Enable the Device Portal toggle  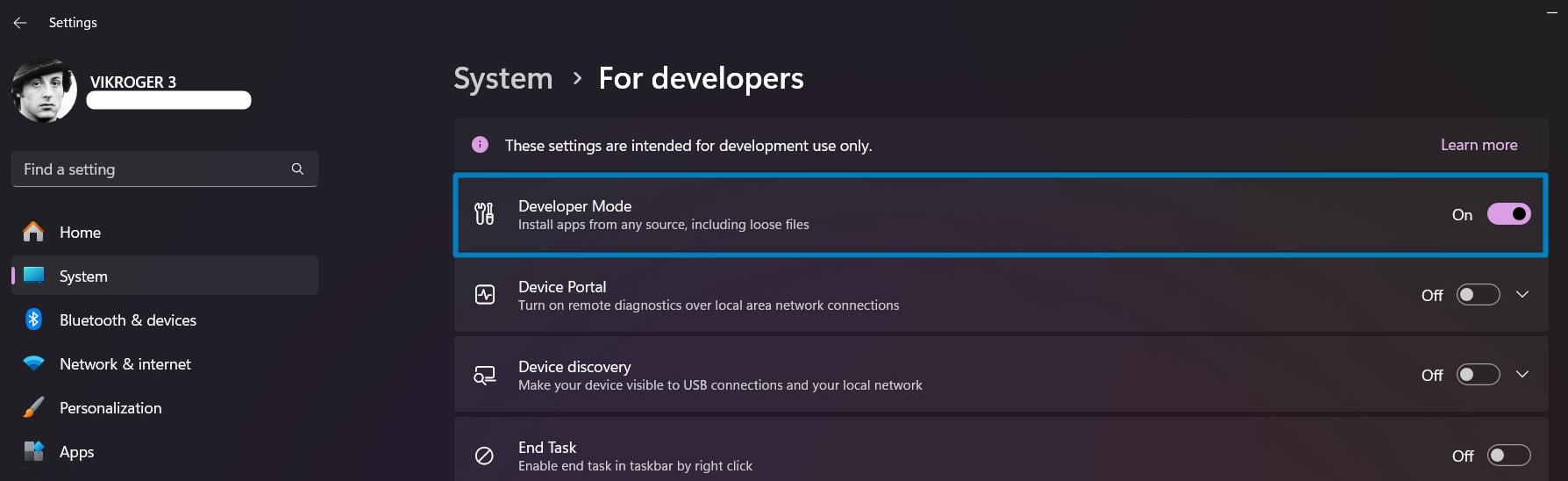(1478, 295)
